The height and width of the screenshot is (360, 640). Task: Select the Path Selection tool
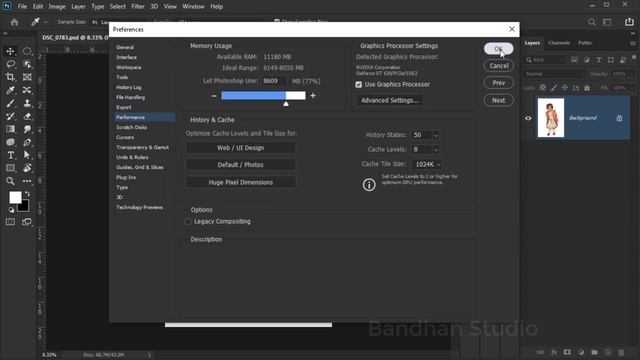click(27, 156)
